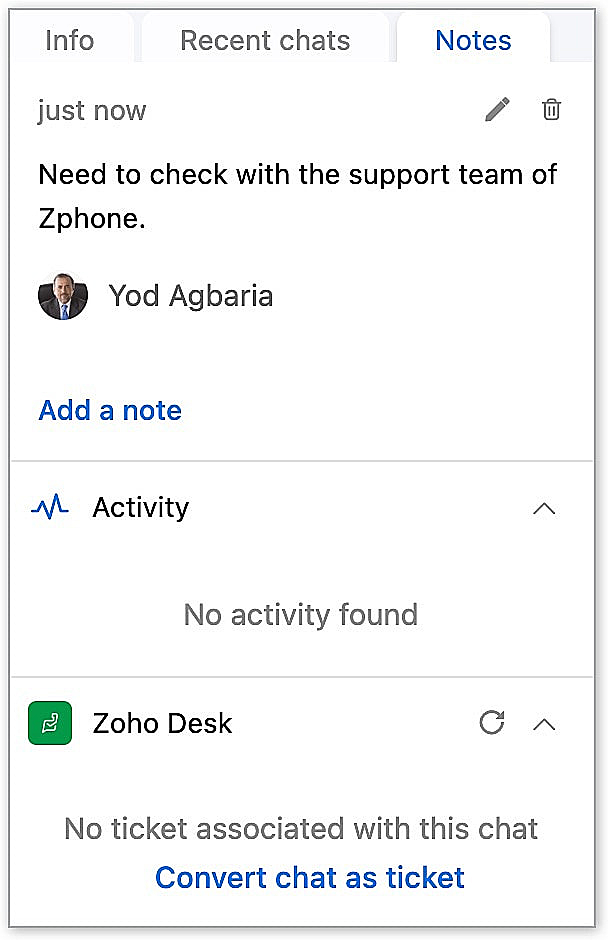Collapse the Zoho Desk section

544,724
